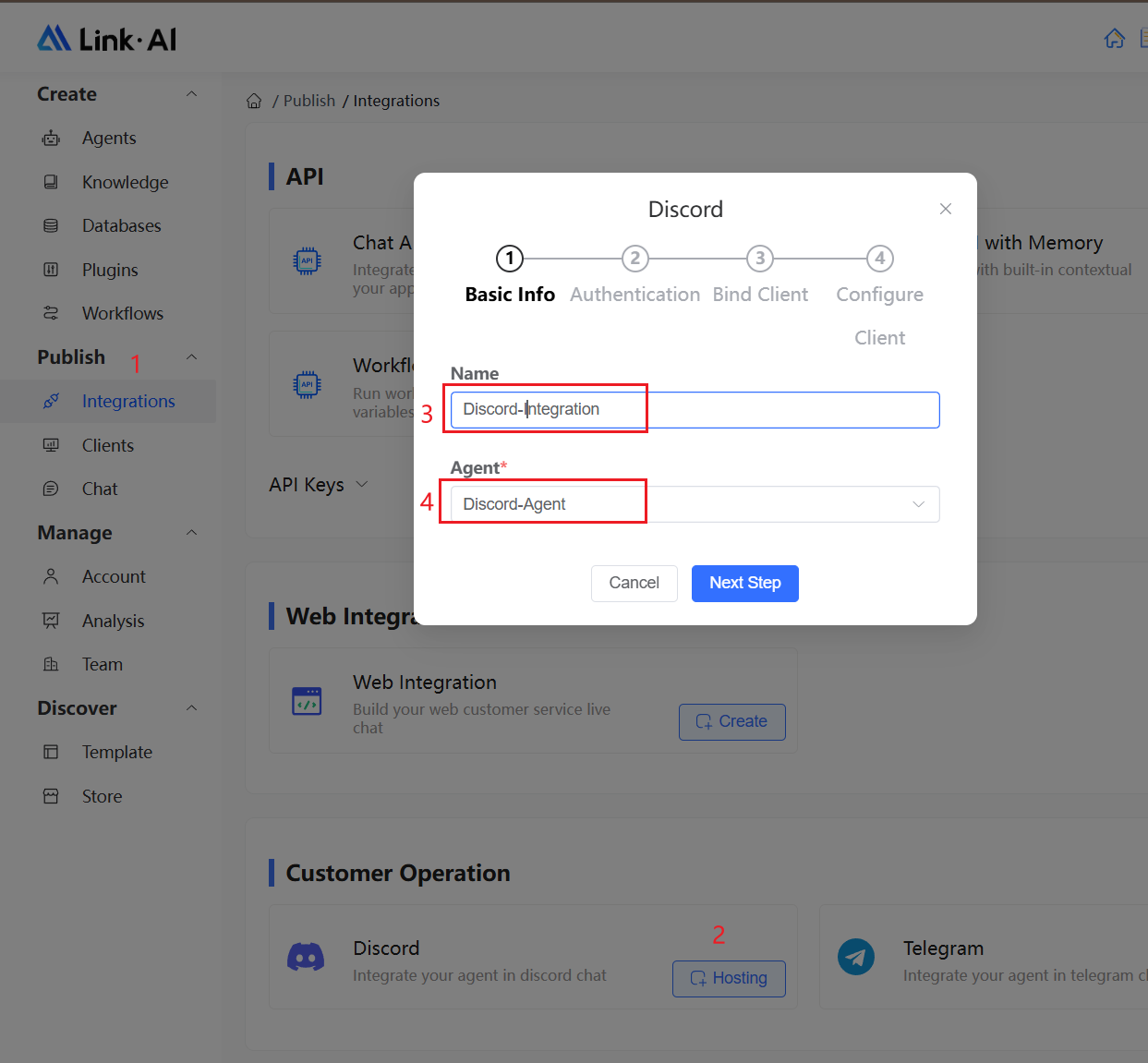
Task: Click the Workflows icon in sidebar
Action: point(51,313)
